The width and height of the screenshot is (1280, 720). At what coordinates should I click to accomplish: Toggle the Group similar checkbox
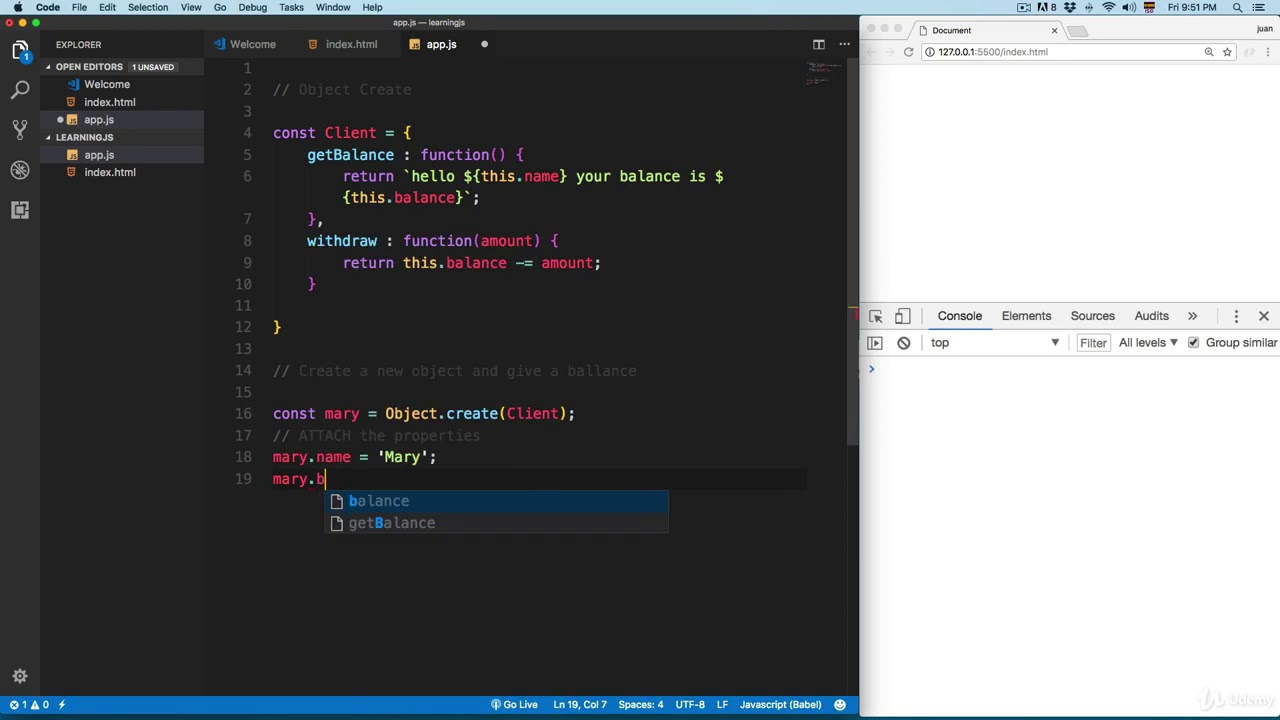coord(1193,343)
